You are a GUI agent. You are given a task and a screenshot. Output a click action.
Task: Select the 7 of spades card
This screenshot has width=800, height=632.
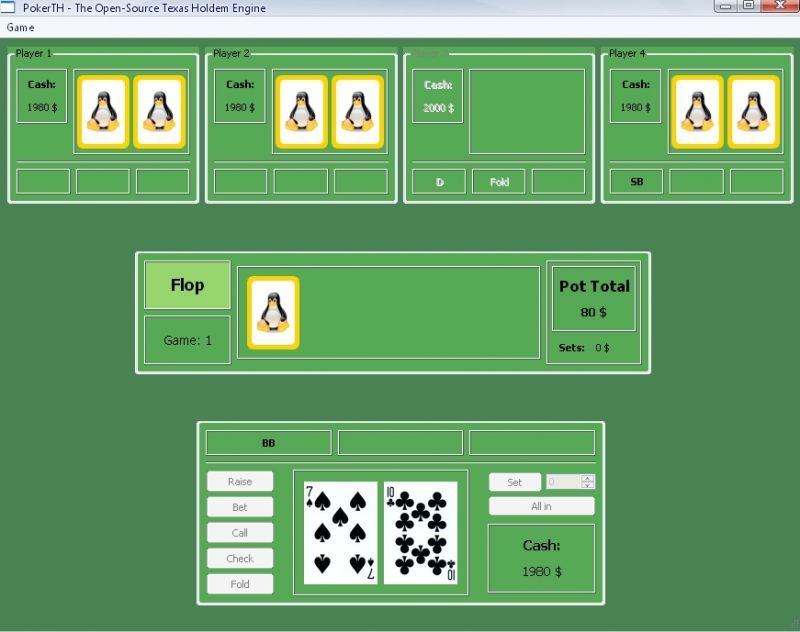(x=340, y=532)
